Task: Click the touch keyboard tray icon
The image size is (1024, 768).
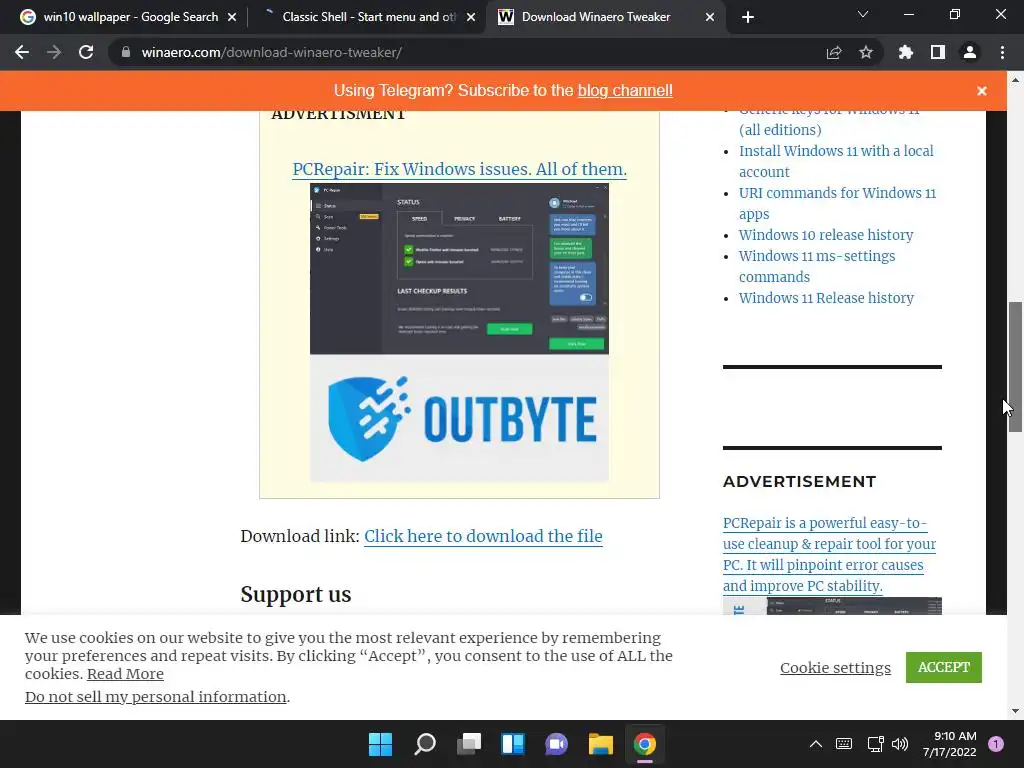Action: click(x=844, y=743)
